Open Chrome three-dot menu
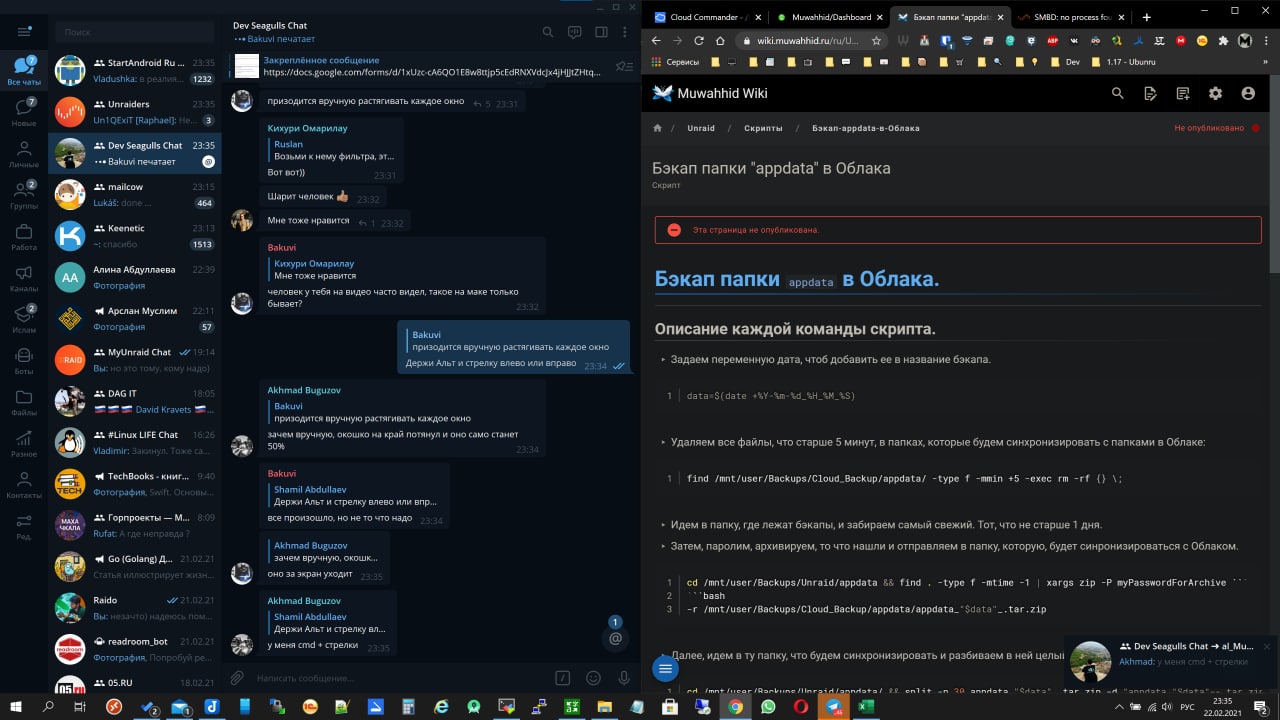1280x720 pixels. tap(1266, 41)
